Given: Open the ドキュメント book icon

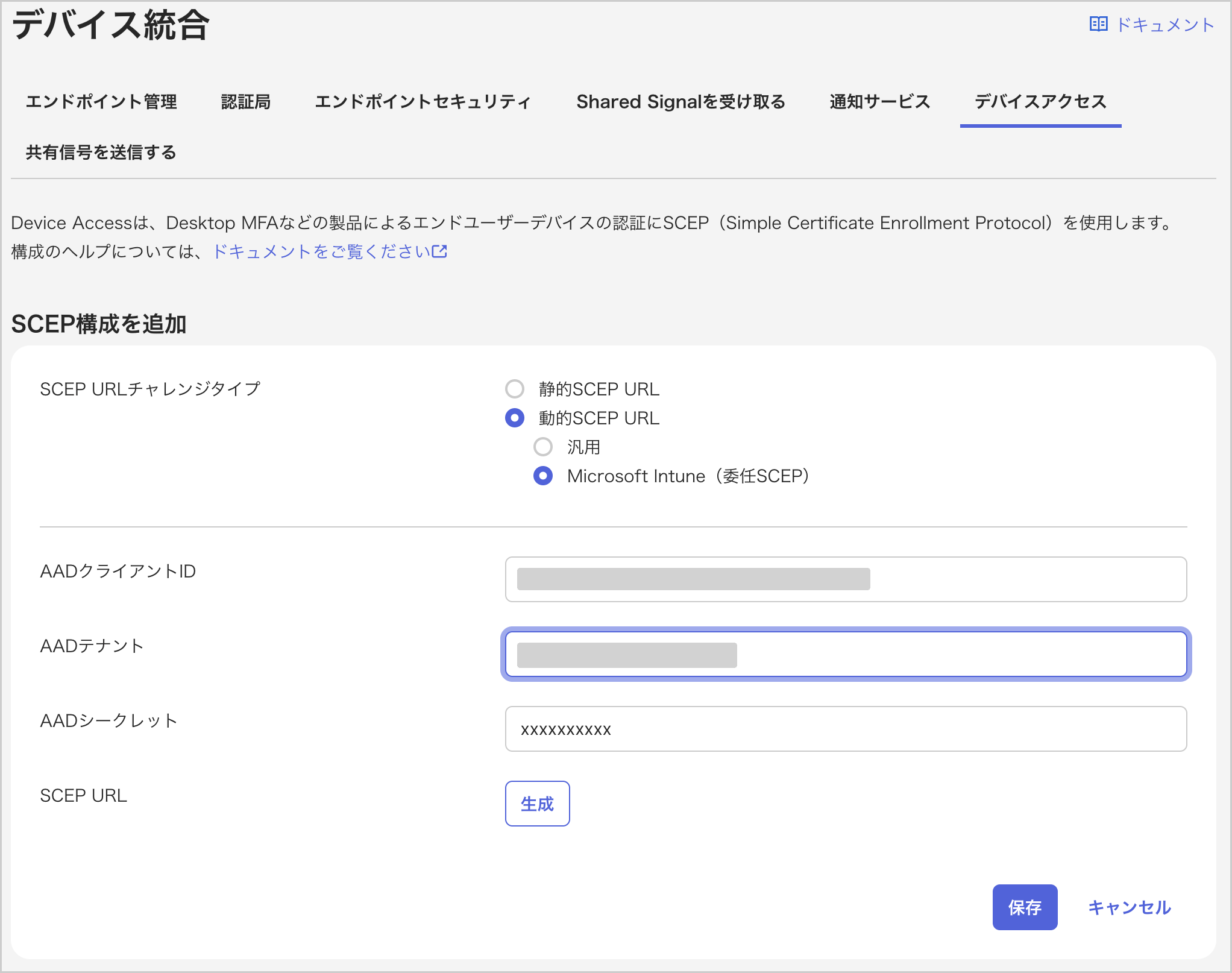Looking at the screenshot, I should pos(1098,24).
